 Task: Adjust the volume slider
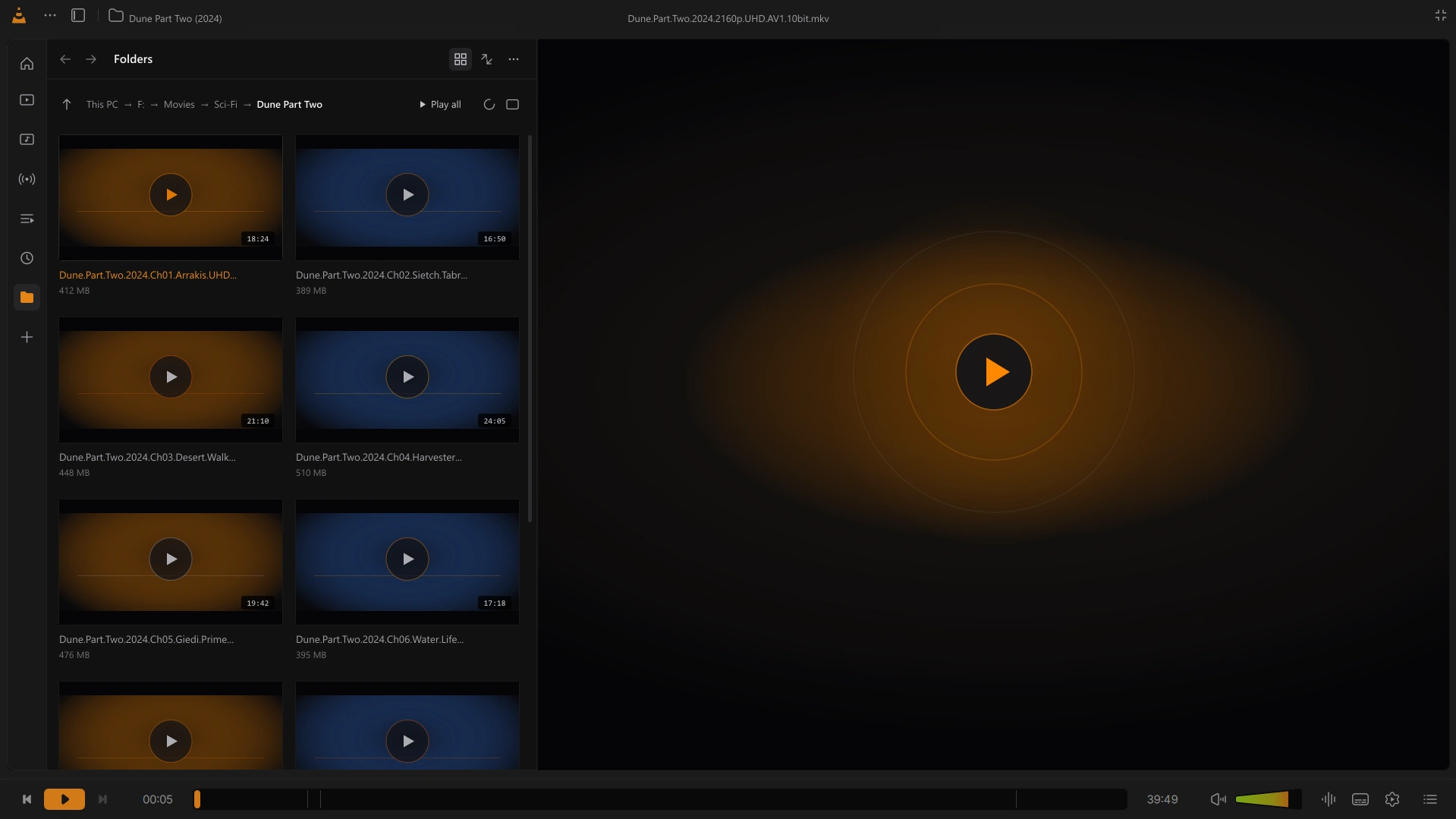pos(1268,799)
